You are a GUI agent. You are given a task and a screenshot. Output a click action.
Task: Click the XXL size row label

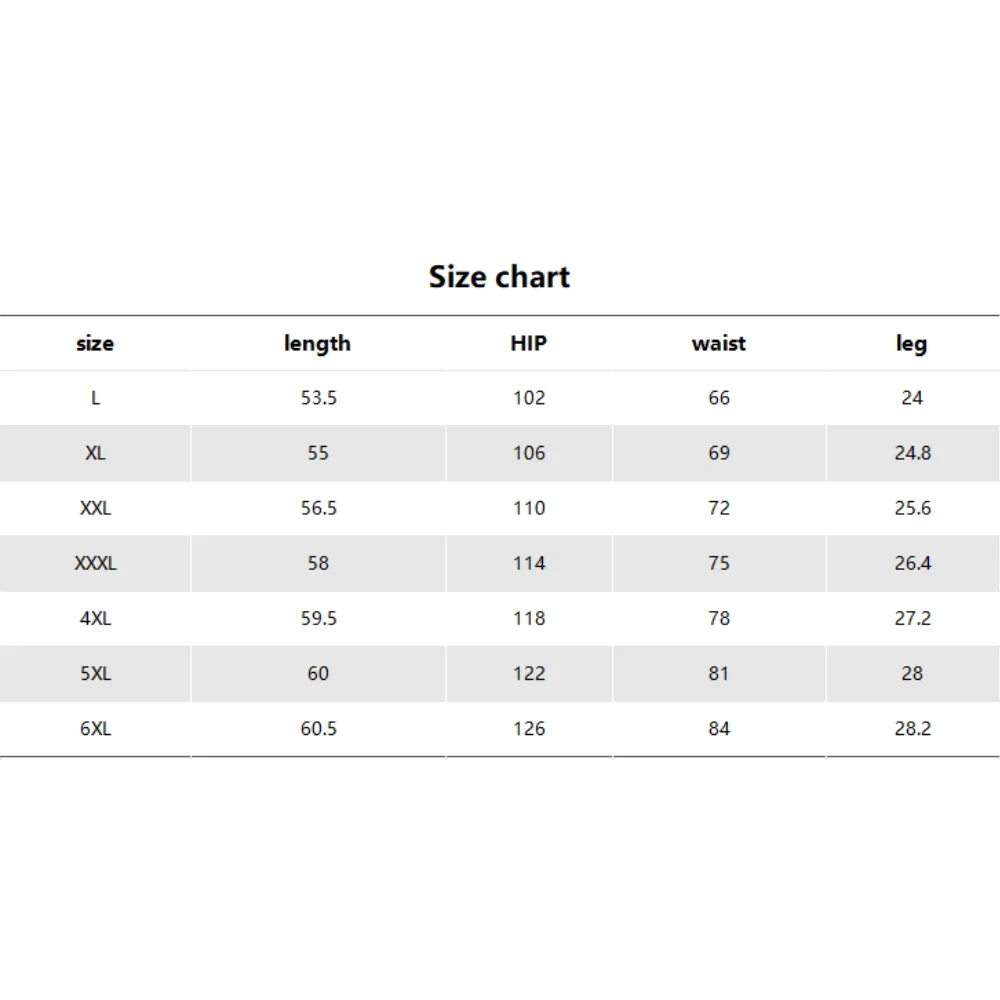95,508
